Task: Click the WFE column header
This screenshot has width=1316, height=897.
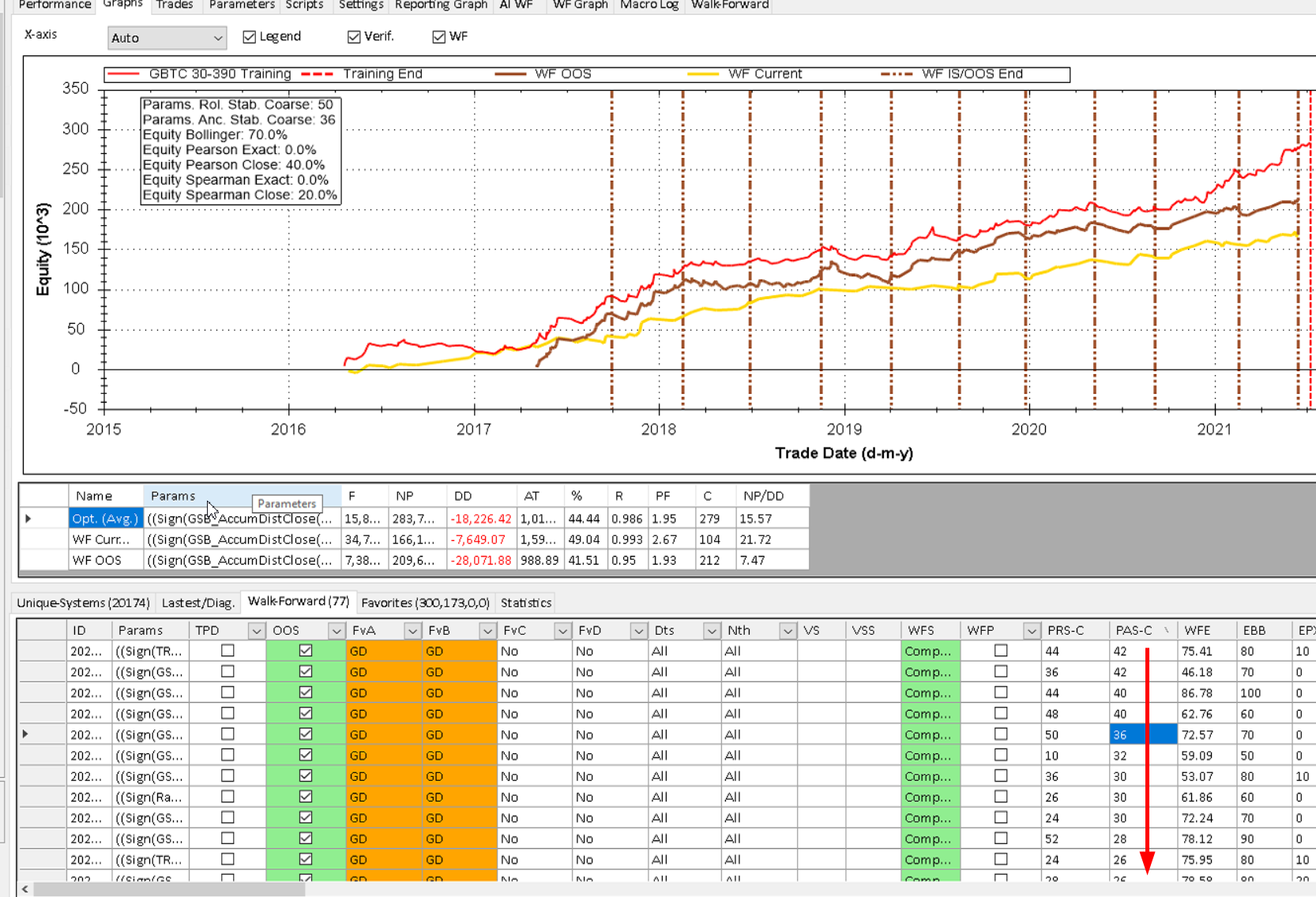Action: 1198,630
